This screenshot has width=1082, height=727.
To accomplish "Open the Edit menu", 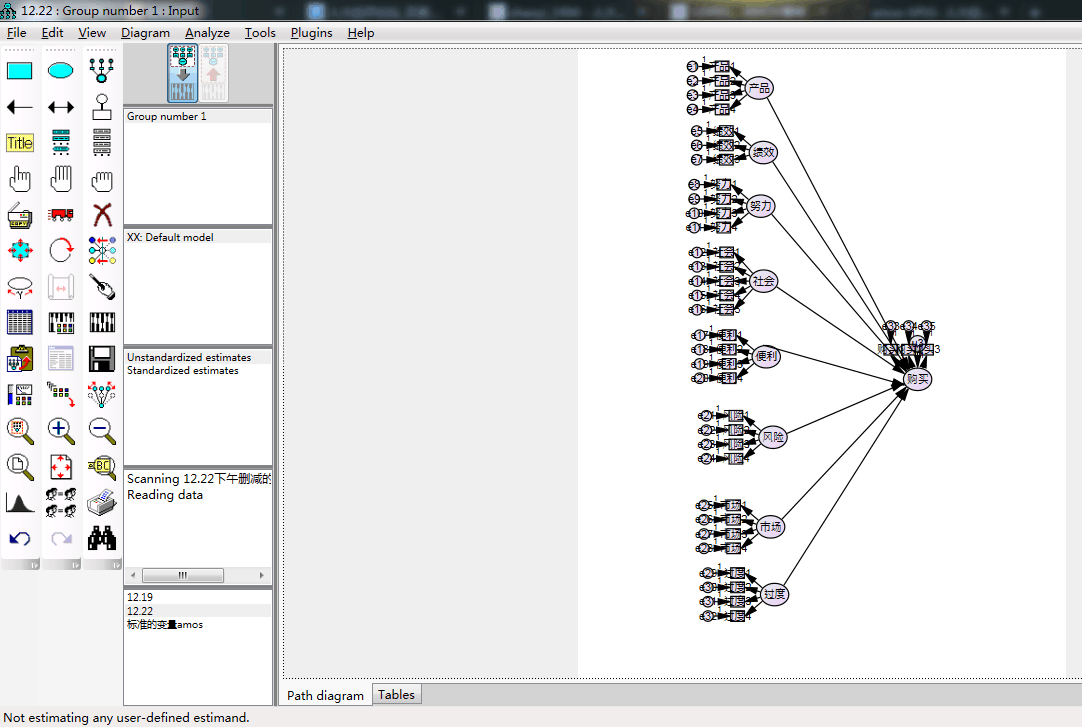I will tap(52, 32).
